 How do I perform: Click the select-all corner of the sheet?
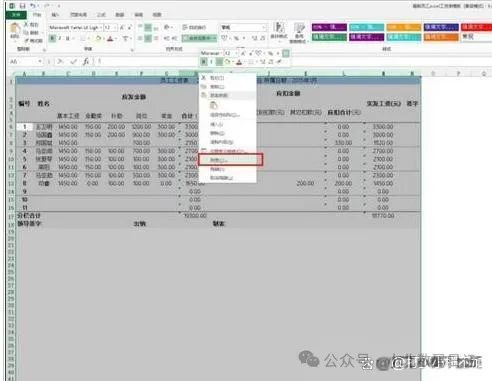pyautogui.click(x=11, y=73)
